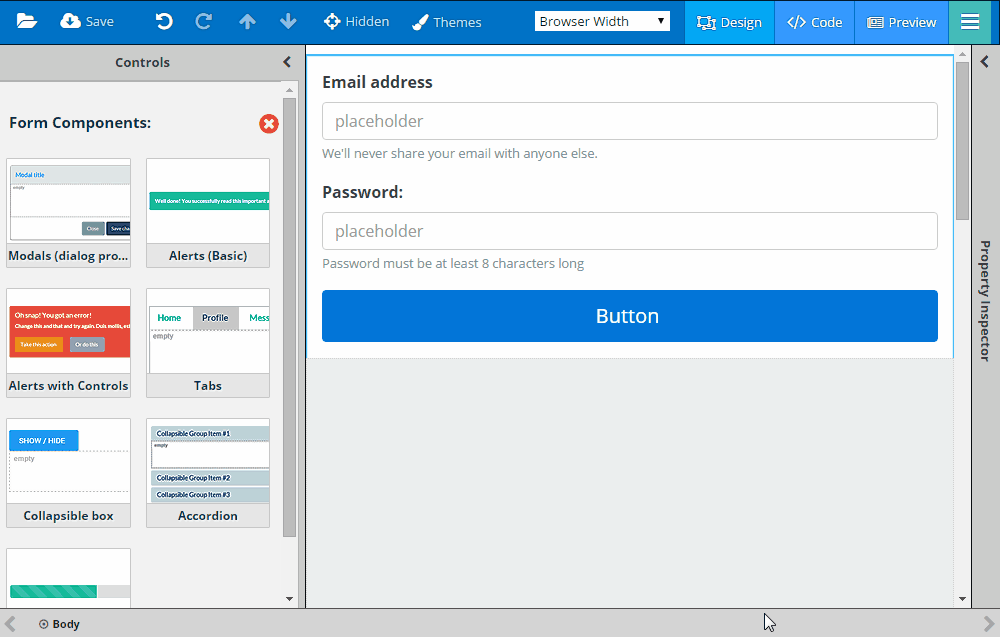Viewport: 1000px width, 637px height.
Task: Open the Browser Width dropdown
Action: click(x=602, y=19)
